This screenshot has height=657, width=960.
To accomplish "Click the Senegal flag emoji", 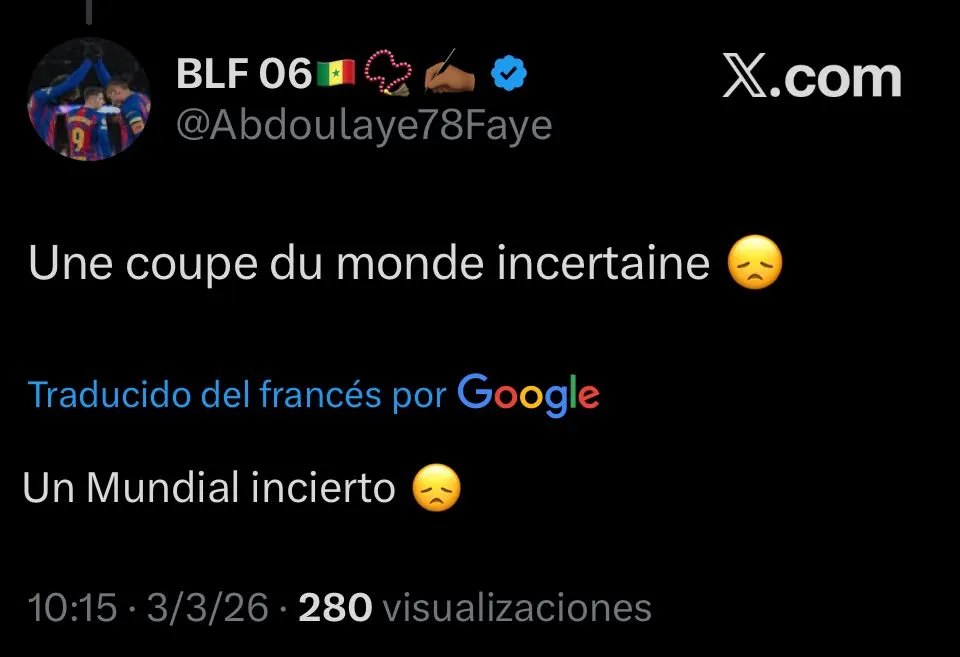I will pos(336,73).
